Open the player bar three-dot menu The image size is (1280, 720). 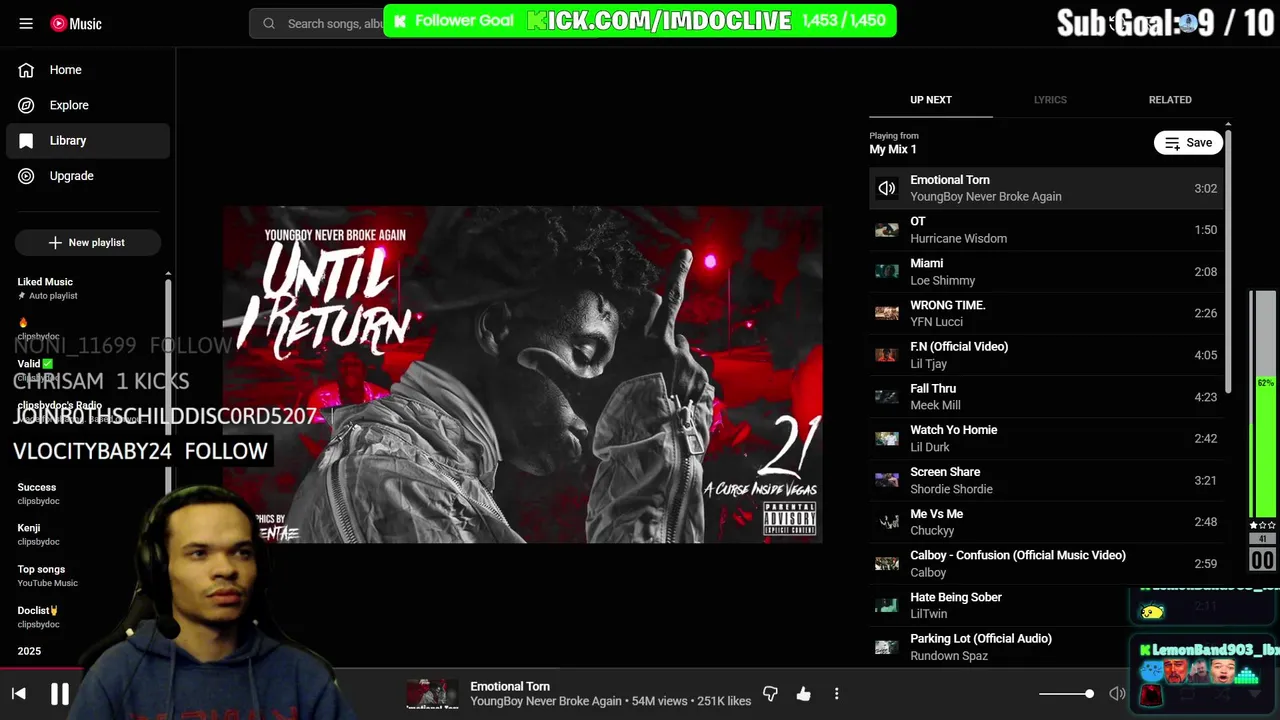tap(837, 693)
